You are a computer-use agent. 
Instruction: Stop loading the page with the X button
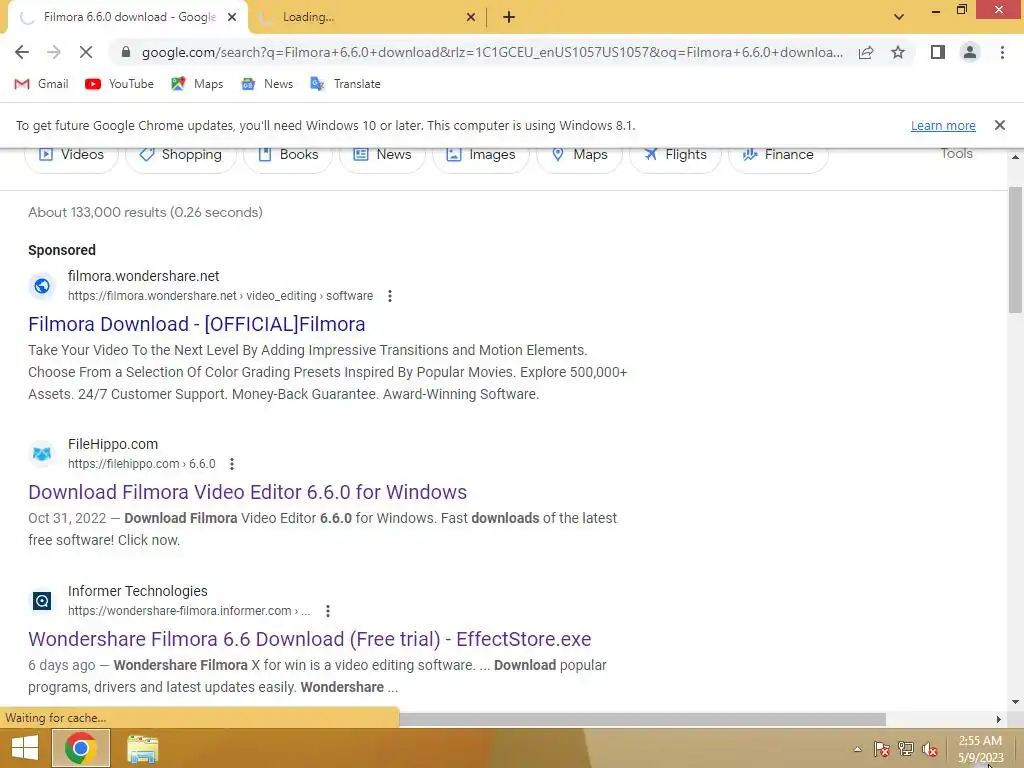(x=86, y=52)
